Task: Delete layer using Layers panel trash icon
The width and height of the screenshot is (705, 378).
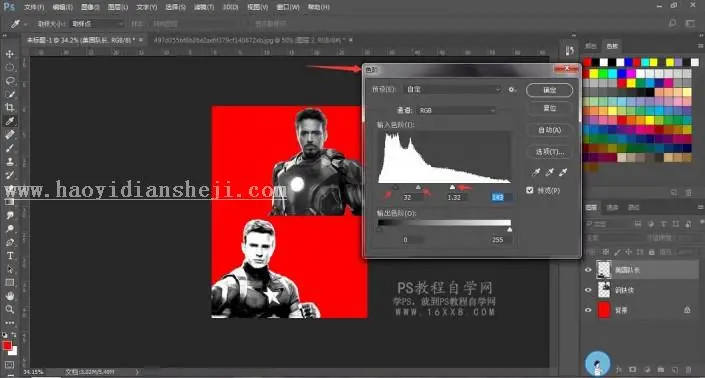Action: click(x=688, y=369)
